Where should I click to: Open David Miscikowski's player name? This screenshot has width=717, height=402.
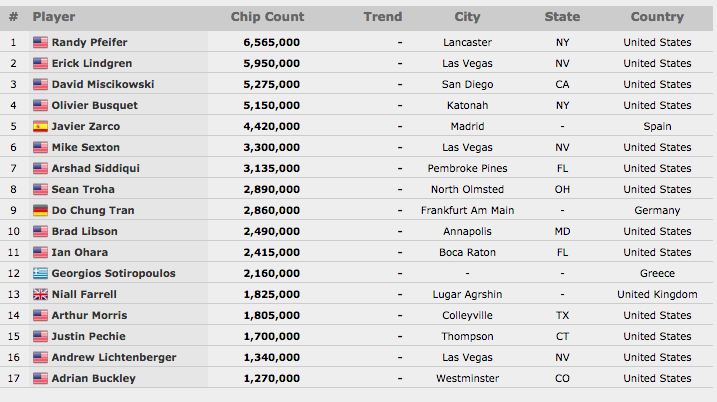click(x=103, y=84)
